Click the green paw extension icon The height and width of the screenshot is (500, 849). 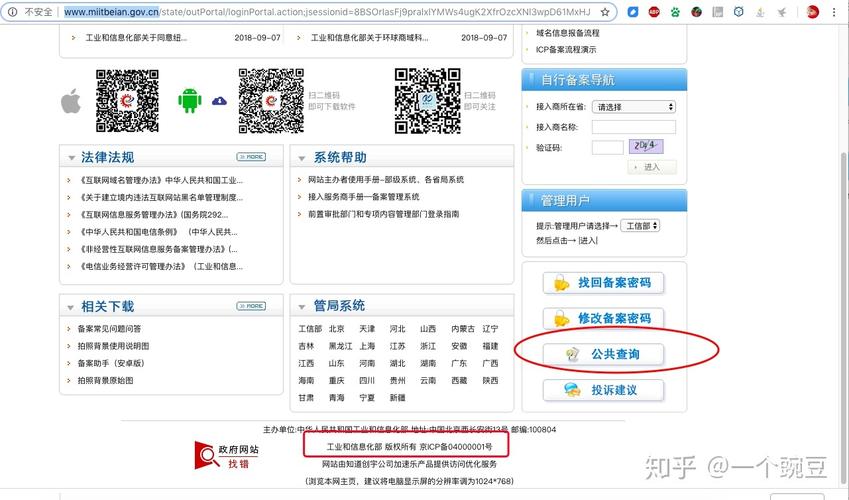pyautogui.click(x=675, y=12)
